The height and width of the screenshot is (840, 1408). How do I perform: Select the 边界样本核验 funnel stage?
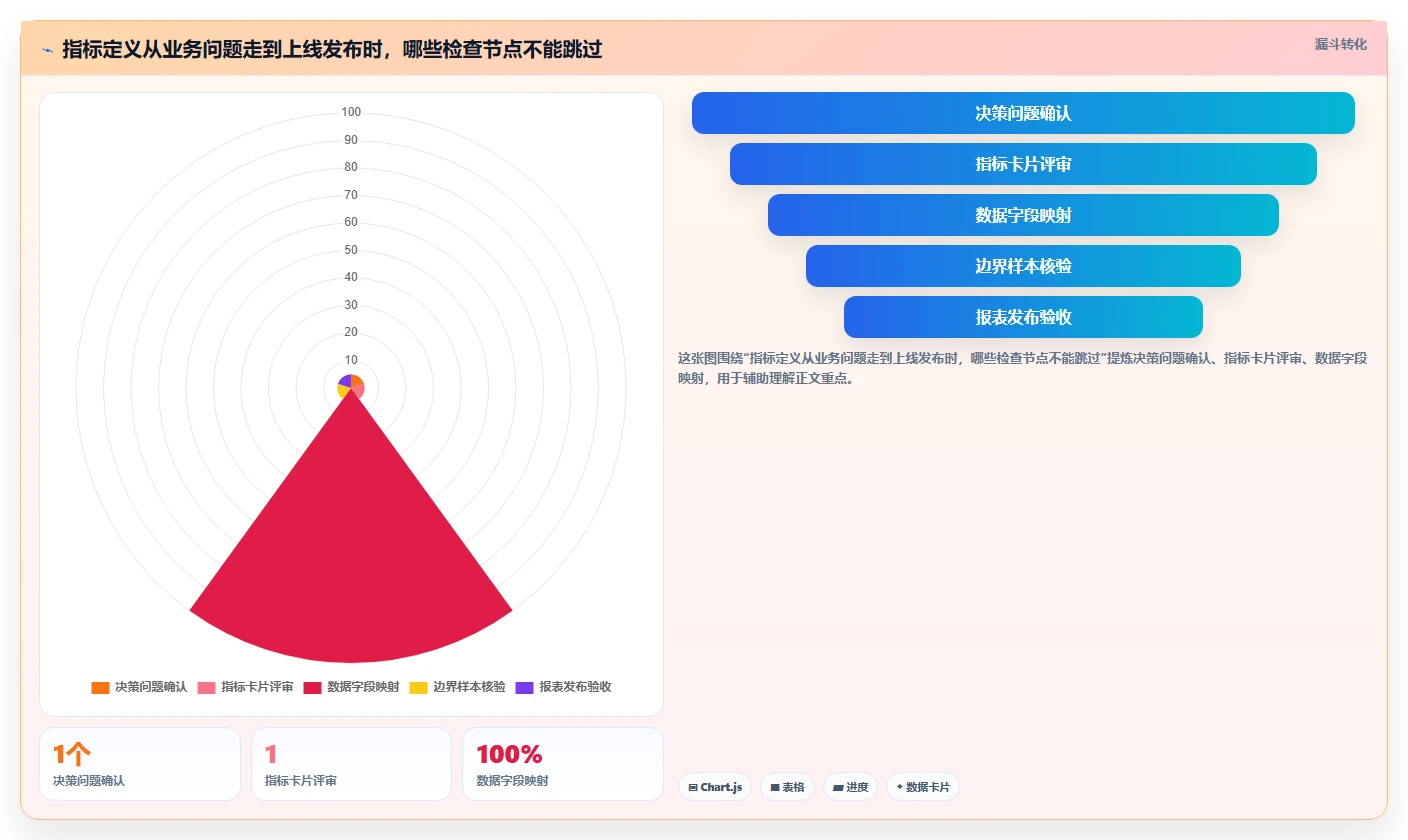1023,266
